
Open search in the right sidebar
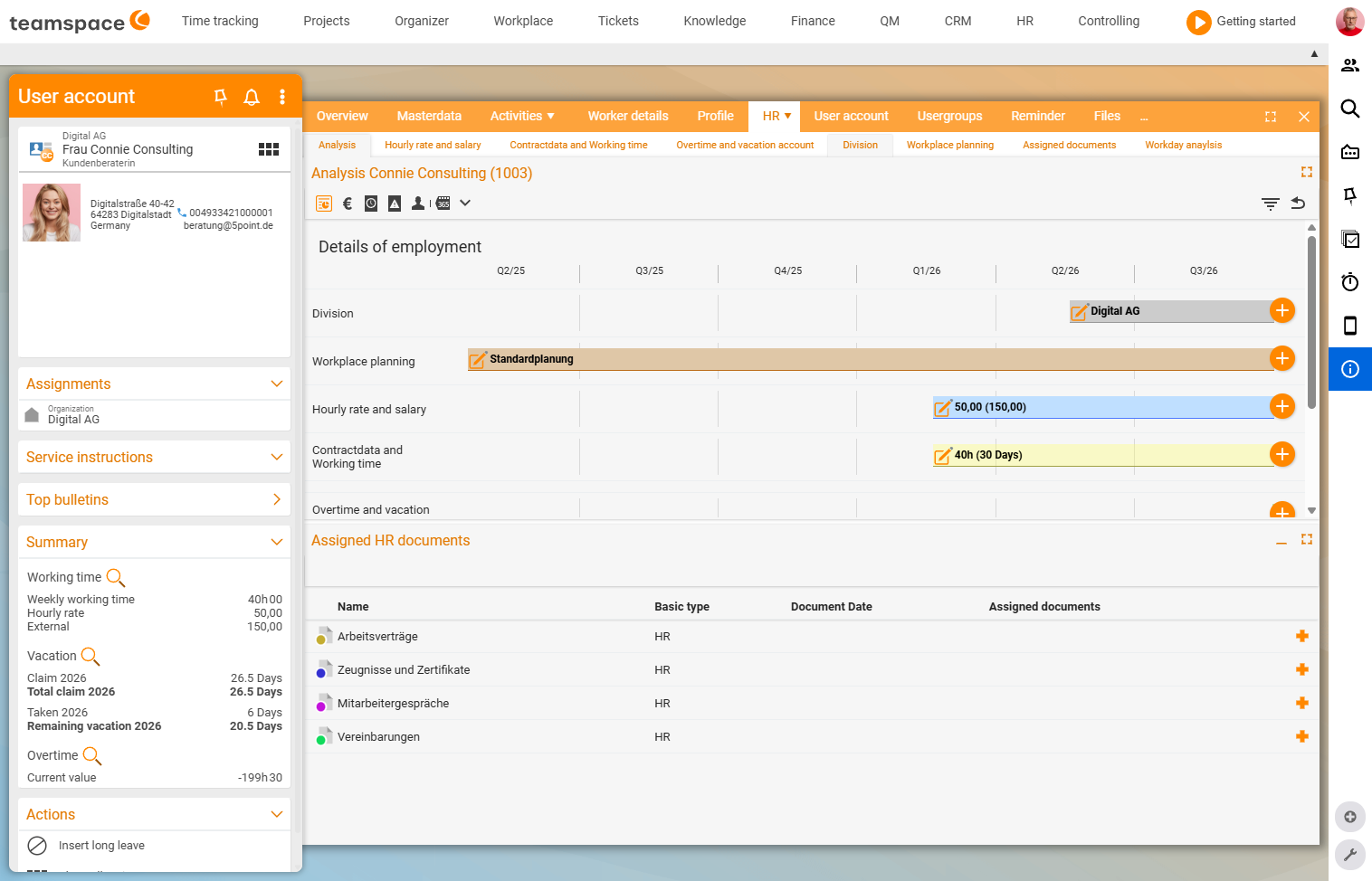(x=1350, y=109)
